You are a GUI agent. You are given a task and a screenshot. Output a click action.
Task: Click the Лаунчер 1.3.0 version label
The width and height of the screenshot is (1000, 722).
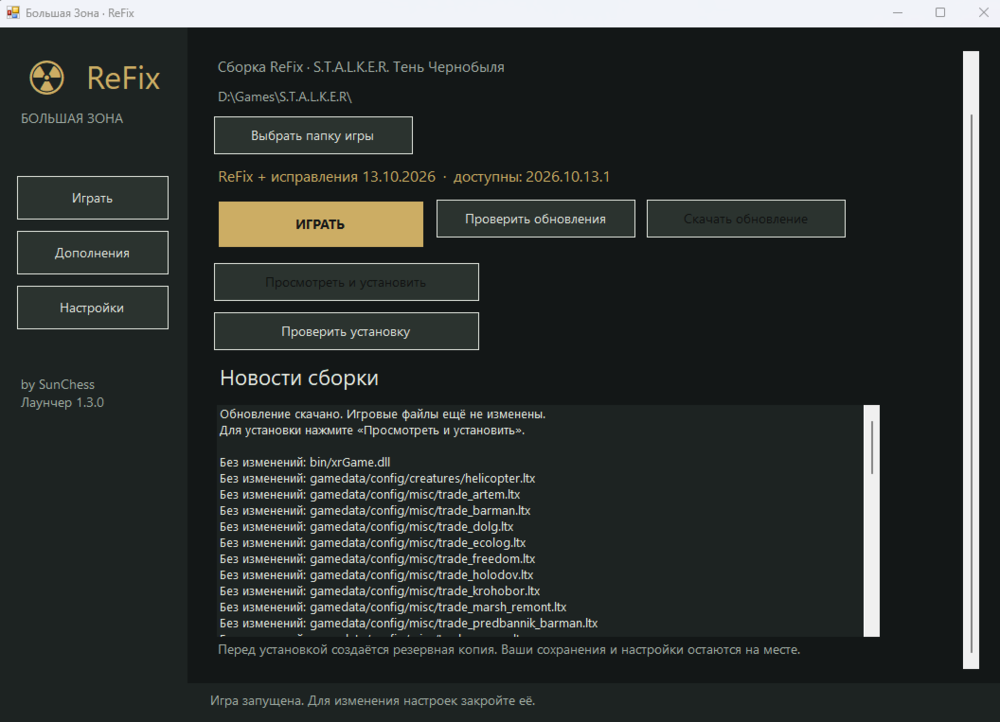pos(62,402)
